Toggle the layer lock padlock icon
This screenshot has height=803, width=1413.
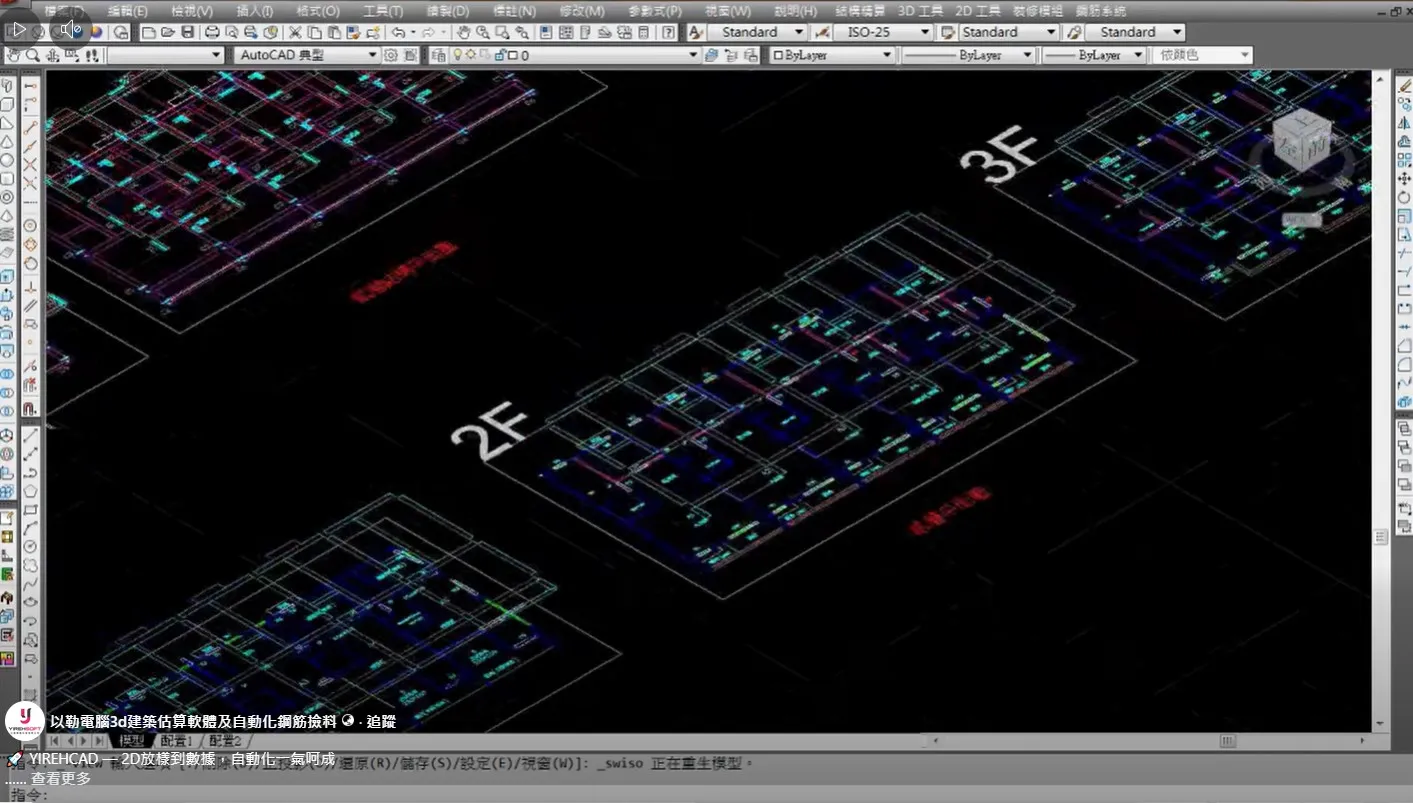[499, 55]
